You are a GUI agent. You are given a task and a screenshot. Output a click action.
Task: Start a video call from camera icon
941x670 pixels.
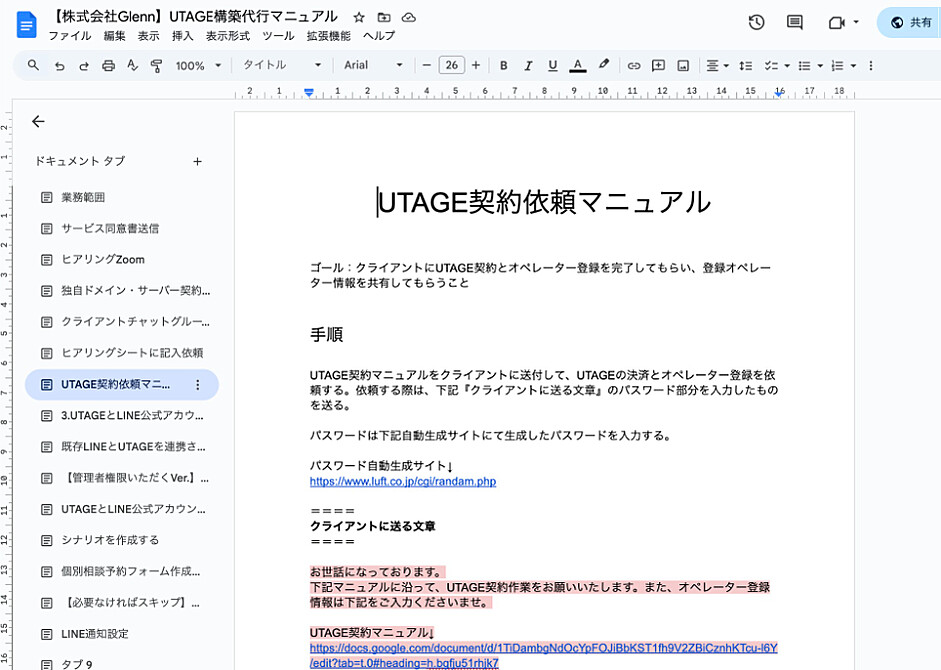(x=837, y=23)
